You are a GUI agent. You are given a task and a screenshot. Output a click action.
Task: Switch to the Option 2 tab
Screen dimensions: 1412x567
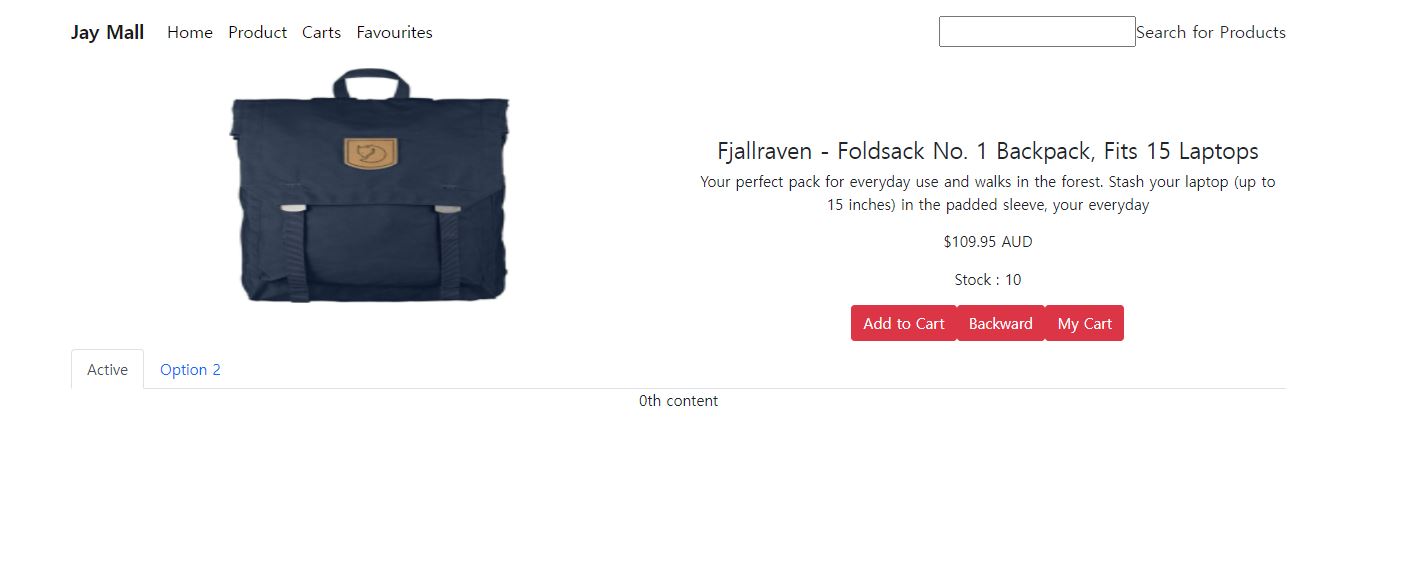[x=190, y=369]
